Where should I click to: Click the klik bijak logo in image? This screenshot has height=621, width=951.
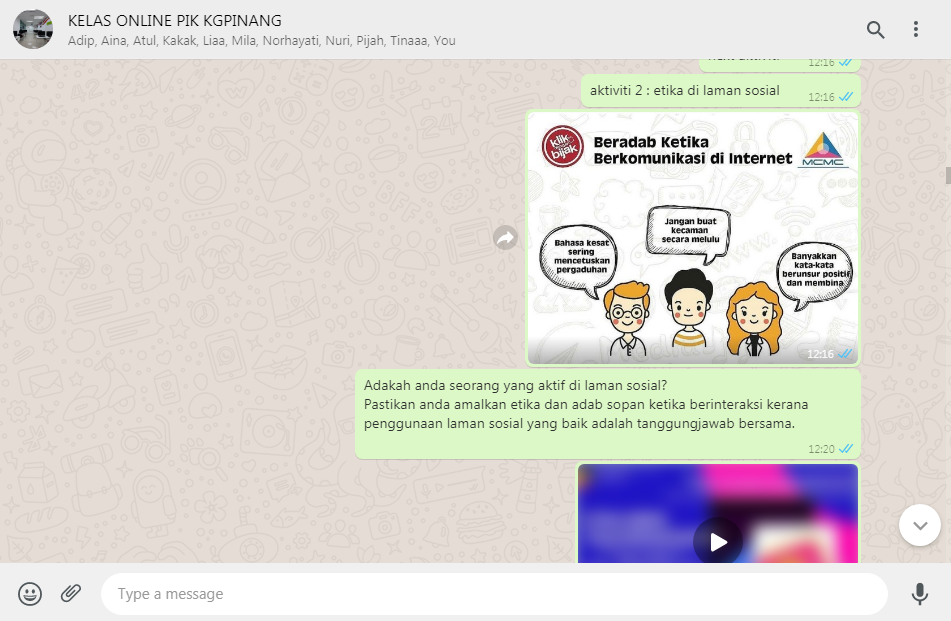(x=562, y=147)
